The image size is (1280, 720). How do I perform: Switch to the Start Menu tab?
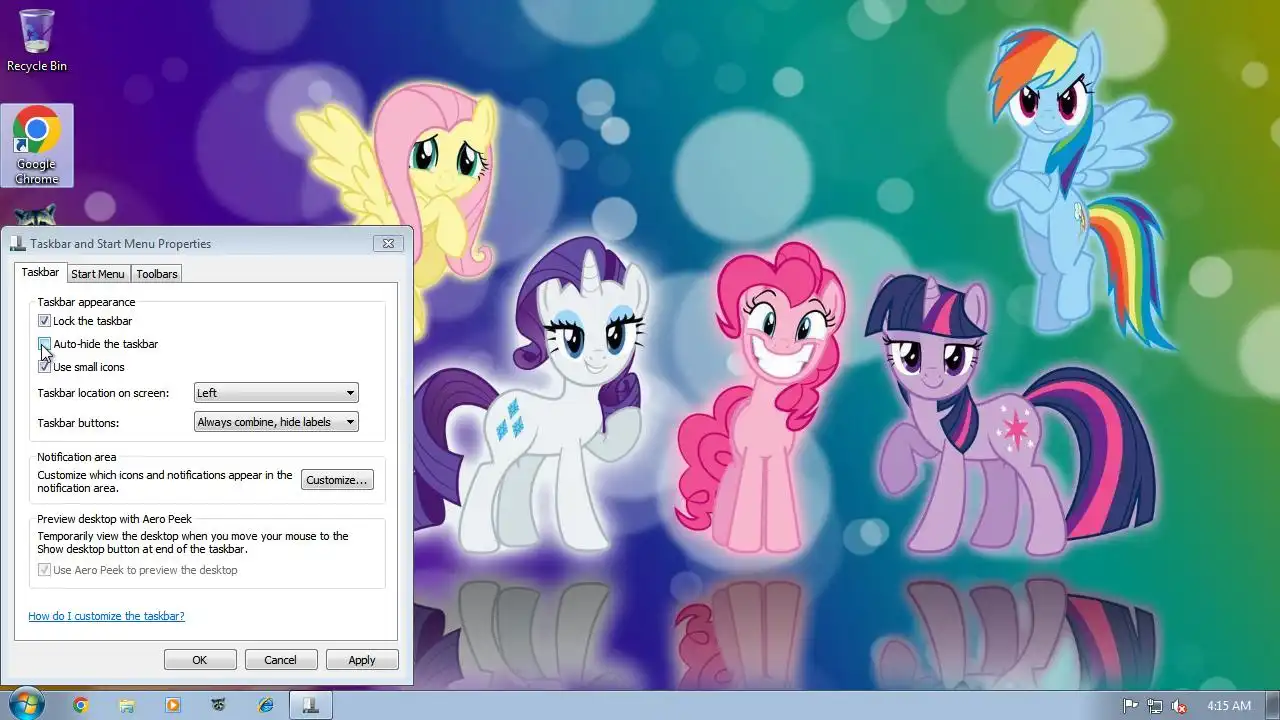(98, 274)
